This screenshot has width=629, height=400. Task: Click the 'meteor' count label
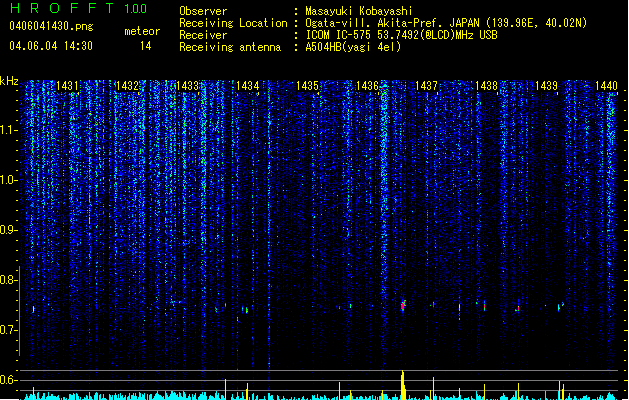click(142, 31)
